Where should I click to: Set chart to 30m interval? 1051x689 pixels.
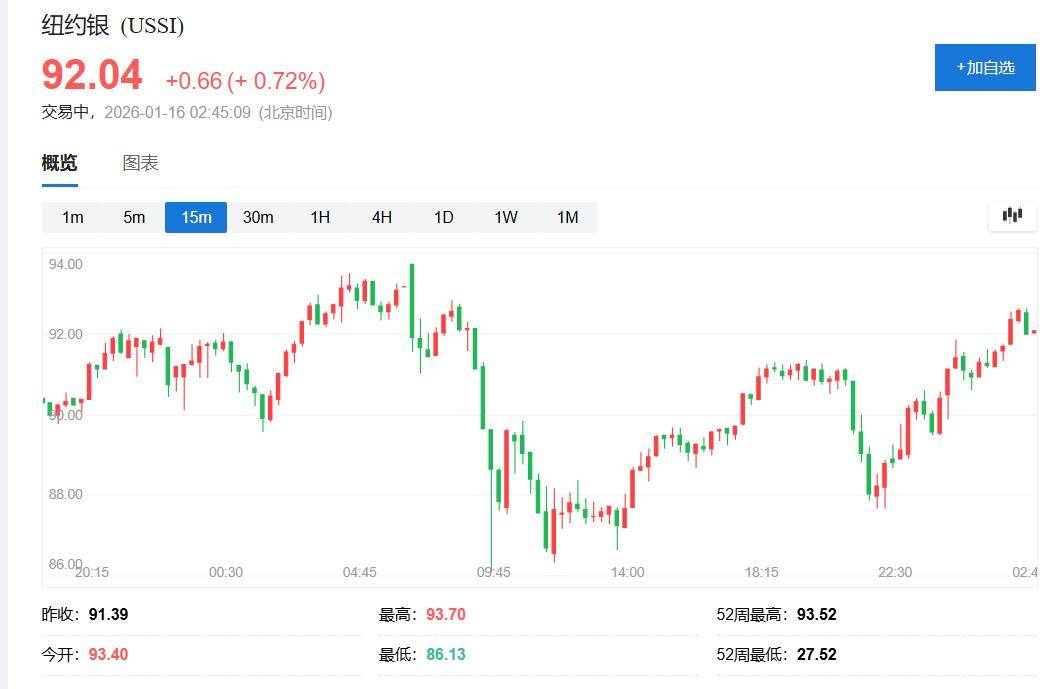[x=258, y=217]
